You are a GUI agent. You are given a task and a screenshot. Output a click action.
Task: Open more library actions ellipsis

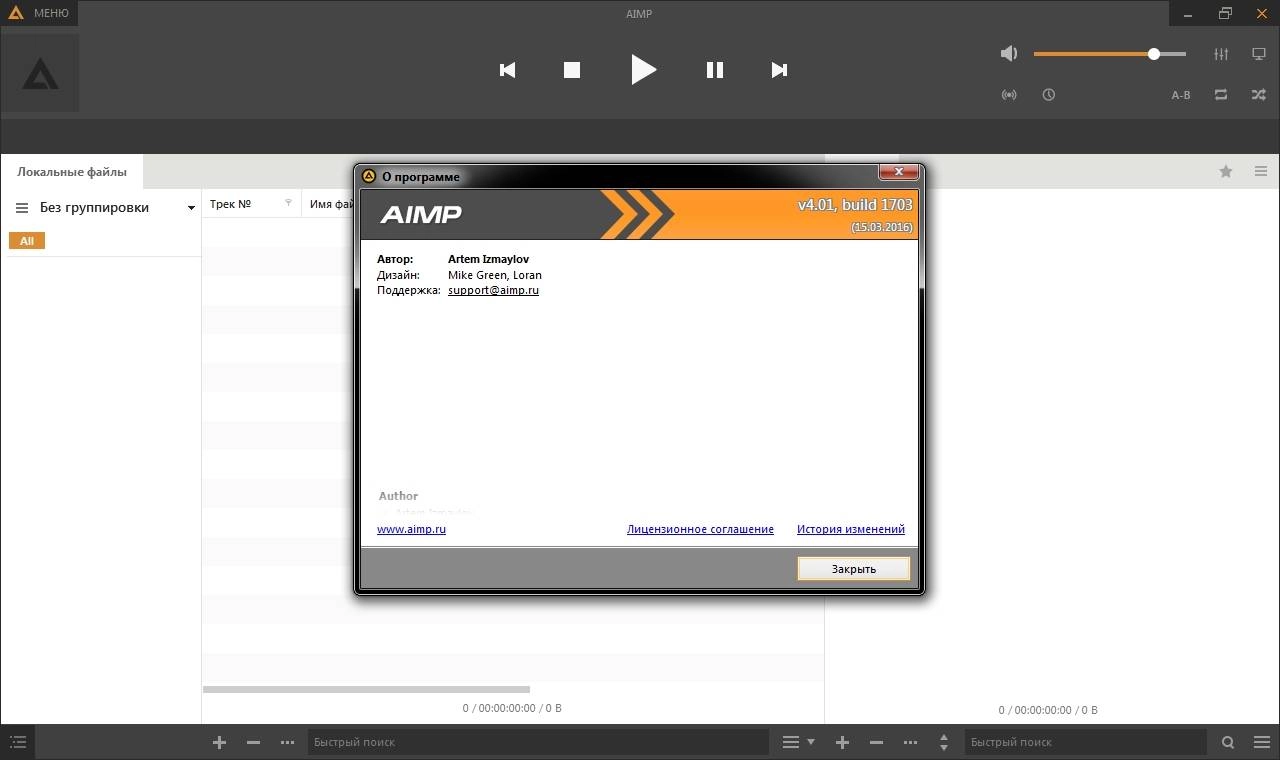coord(288,742)
